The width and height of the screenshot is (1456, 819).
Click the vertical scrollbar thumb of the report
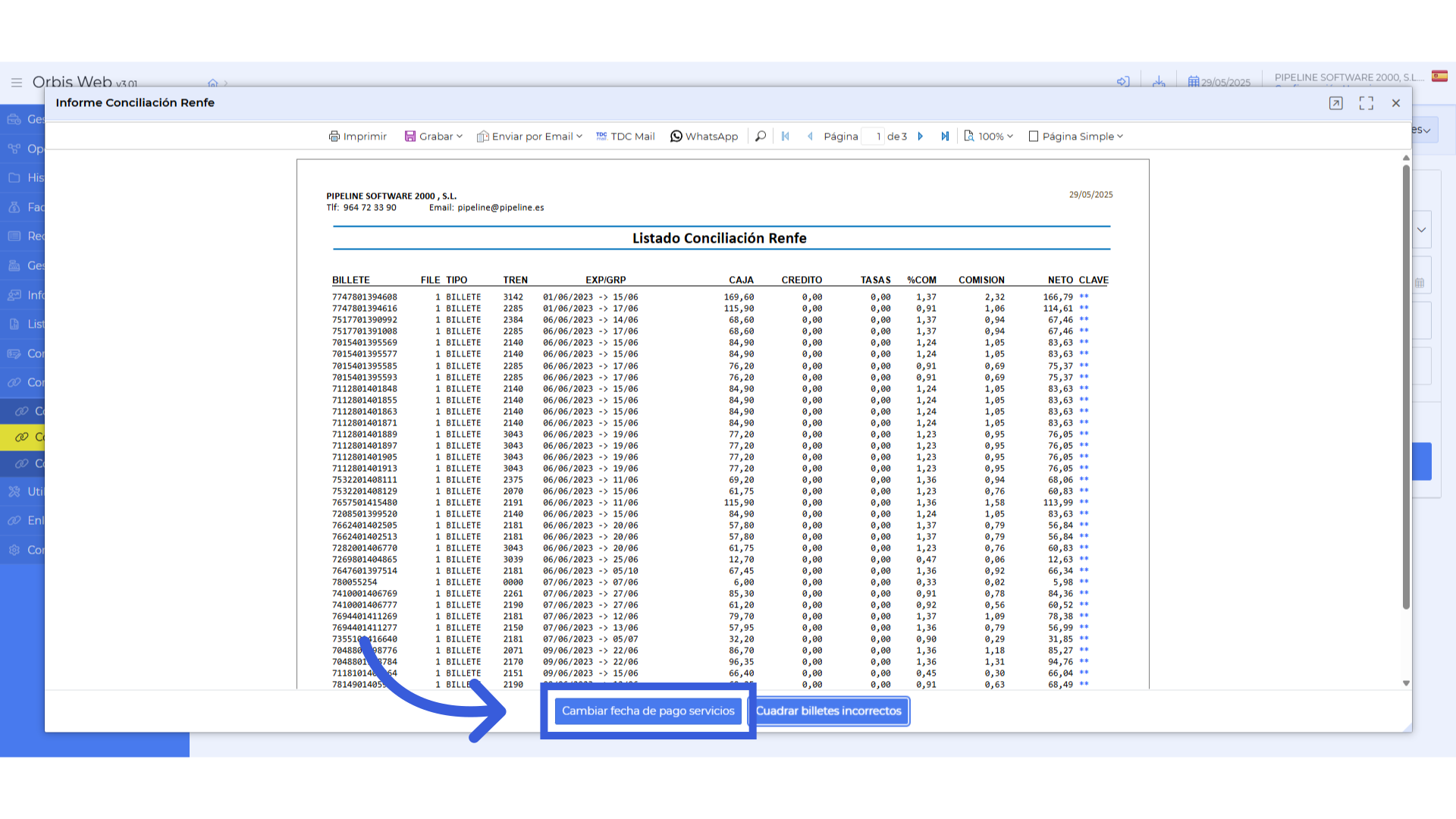pyautogui.click(x=1406, y=387)
